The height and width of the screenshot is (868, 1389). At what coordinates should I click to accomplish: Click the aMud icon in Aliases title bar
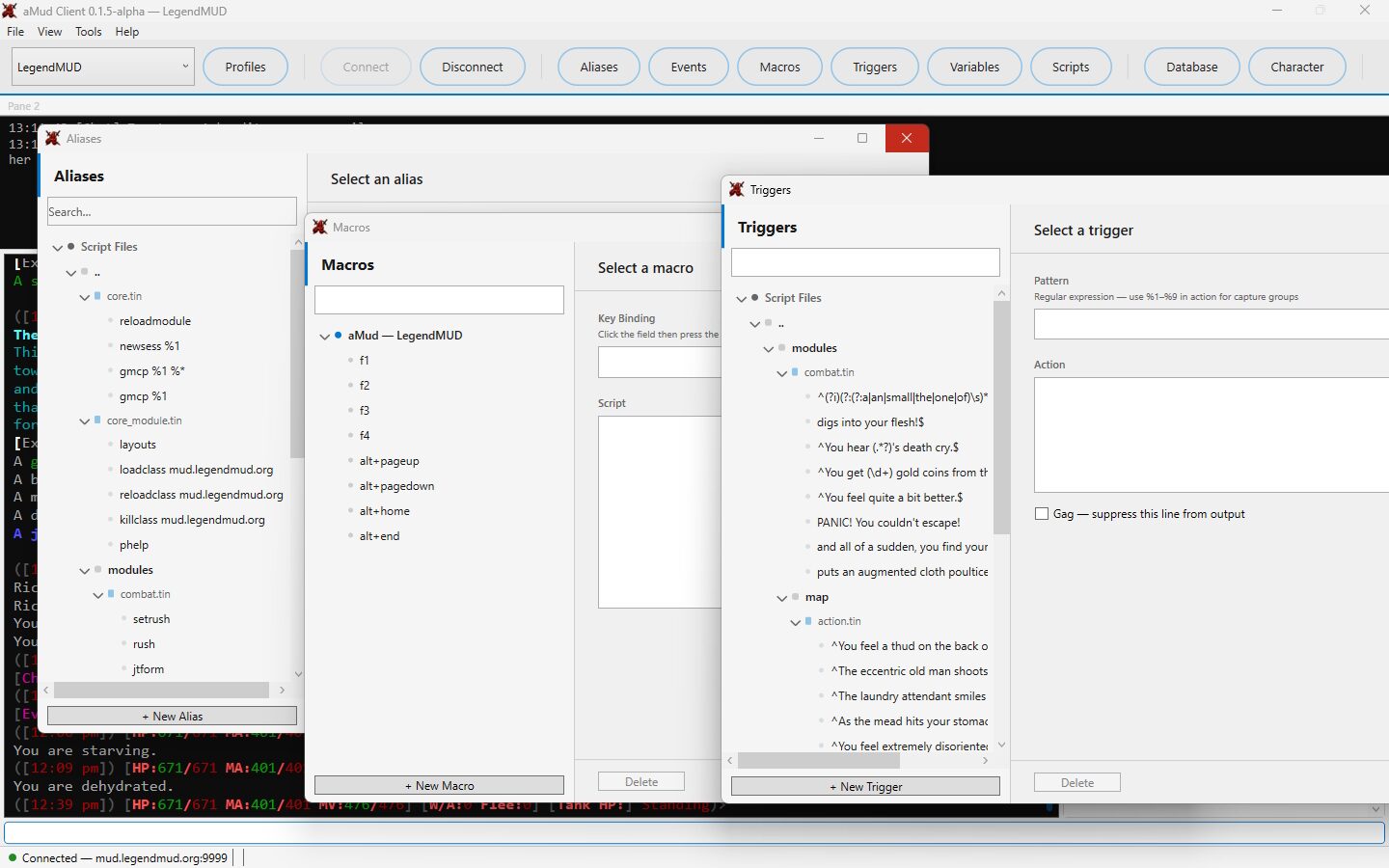pos(53,139)
